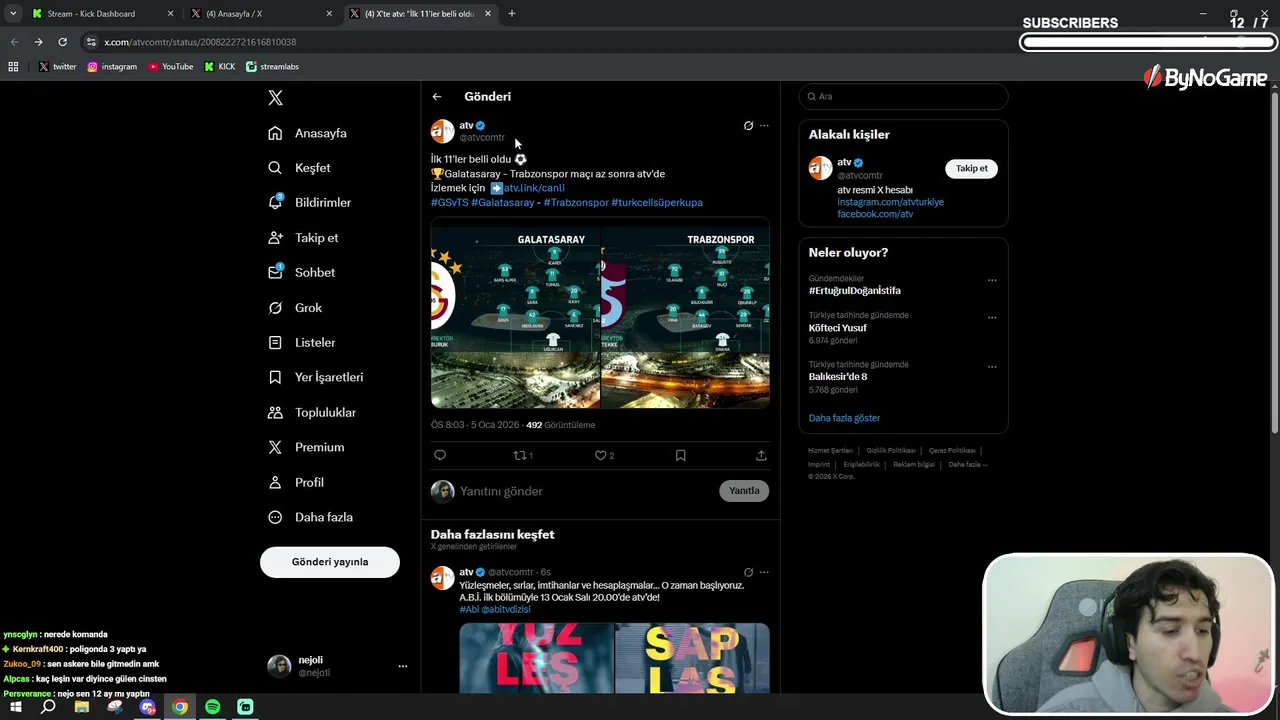Open options for #ErtuğrulDoğanİstifa trend
Viewport: 1280px width, 720px height.
pos(992,281)
